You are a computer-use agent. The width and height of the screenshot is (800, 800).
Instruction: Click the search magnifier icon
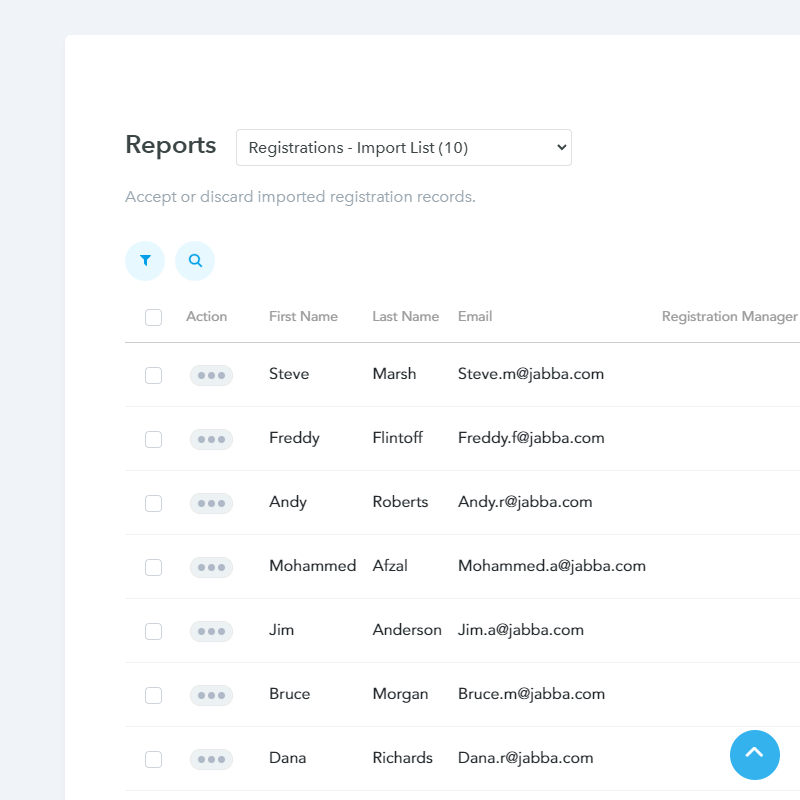pos(195,261)
